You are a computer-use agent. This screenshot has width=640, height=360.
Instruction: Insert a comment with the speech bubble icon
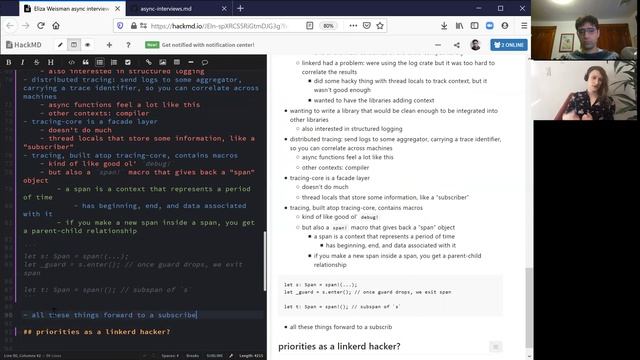point(205,62)
